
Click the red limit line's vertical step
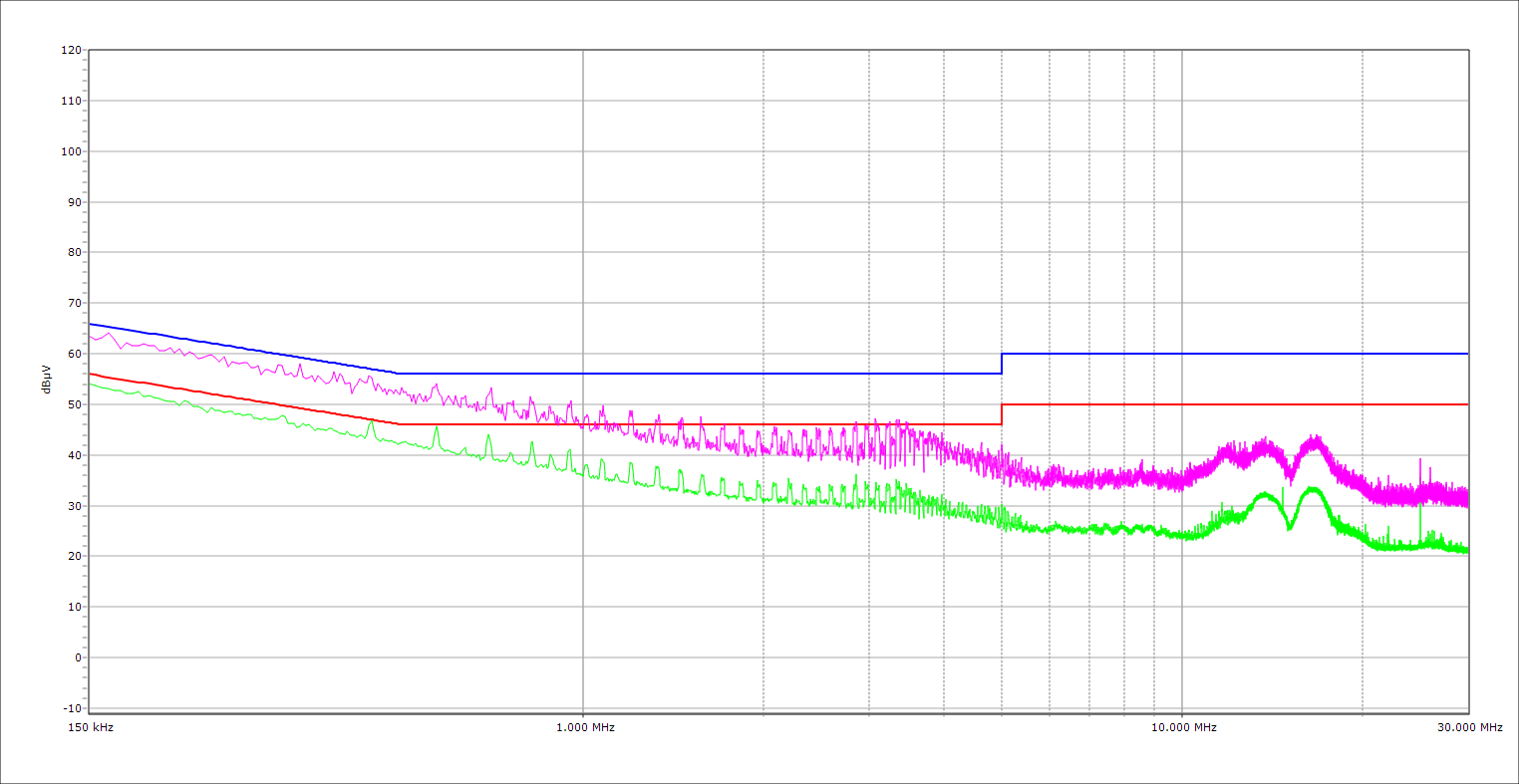pyautogui.click(x=1002, y=414)
